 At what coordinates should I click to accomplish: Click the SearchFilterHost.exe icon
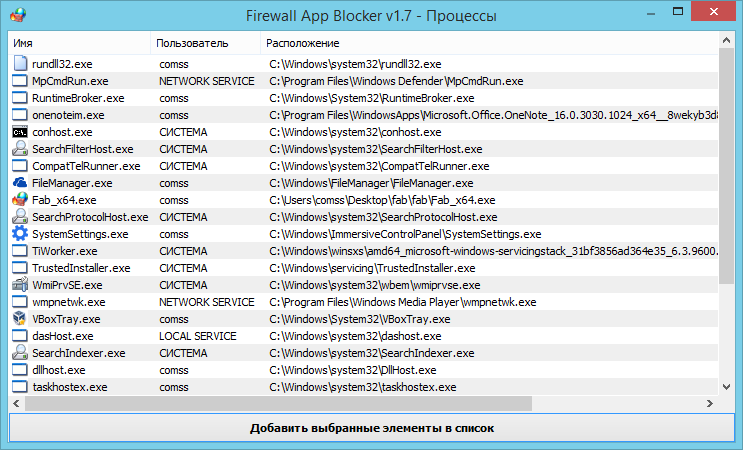click(20, 149)
